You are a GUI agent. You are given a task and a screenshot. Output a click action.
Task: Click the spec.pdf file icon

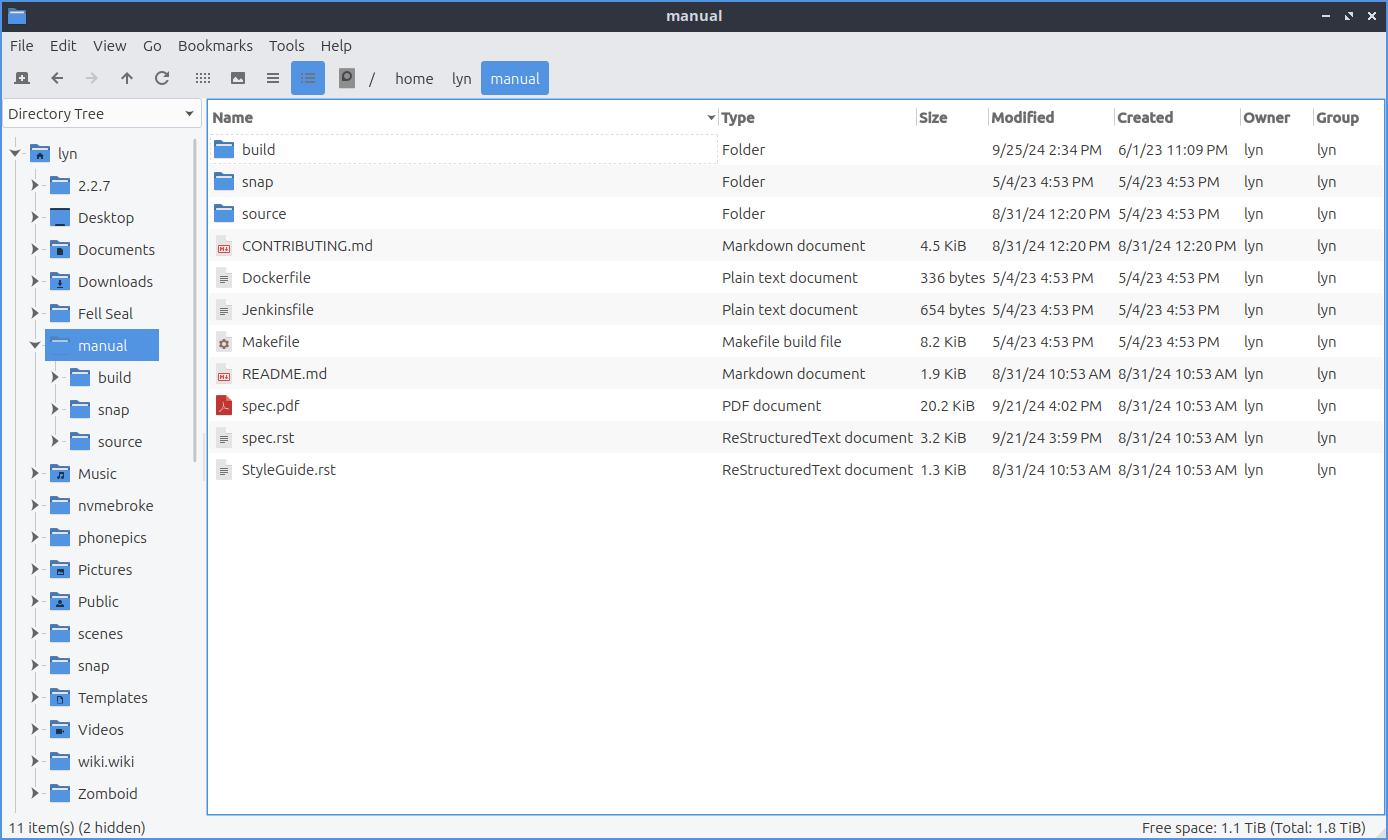click(x=224, y=406)
